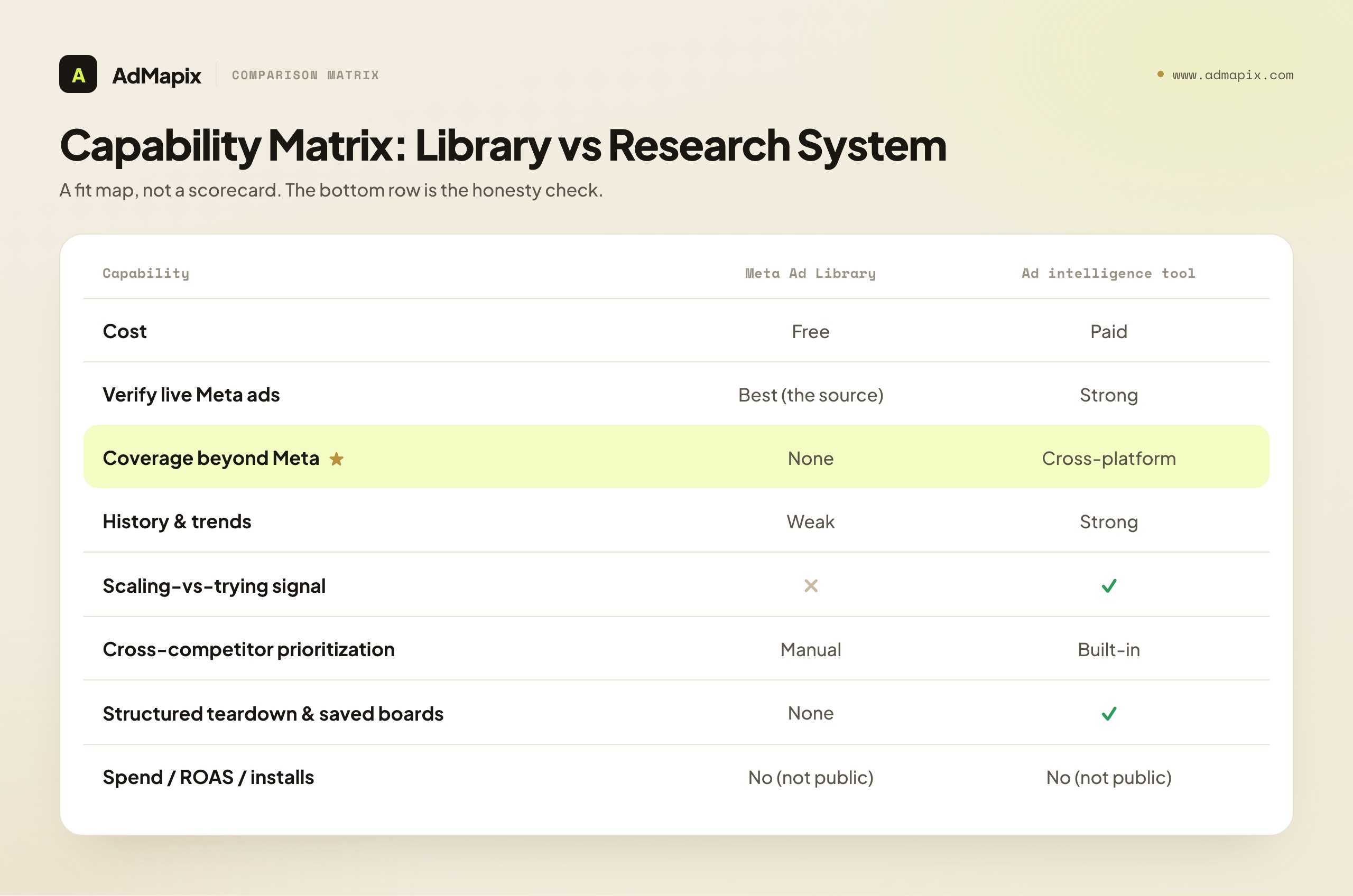Click the Ad intelligence tool column header

point(1109,274)
